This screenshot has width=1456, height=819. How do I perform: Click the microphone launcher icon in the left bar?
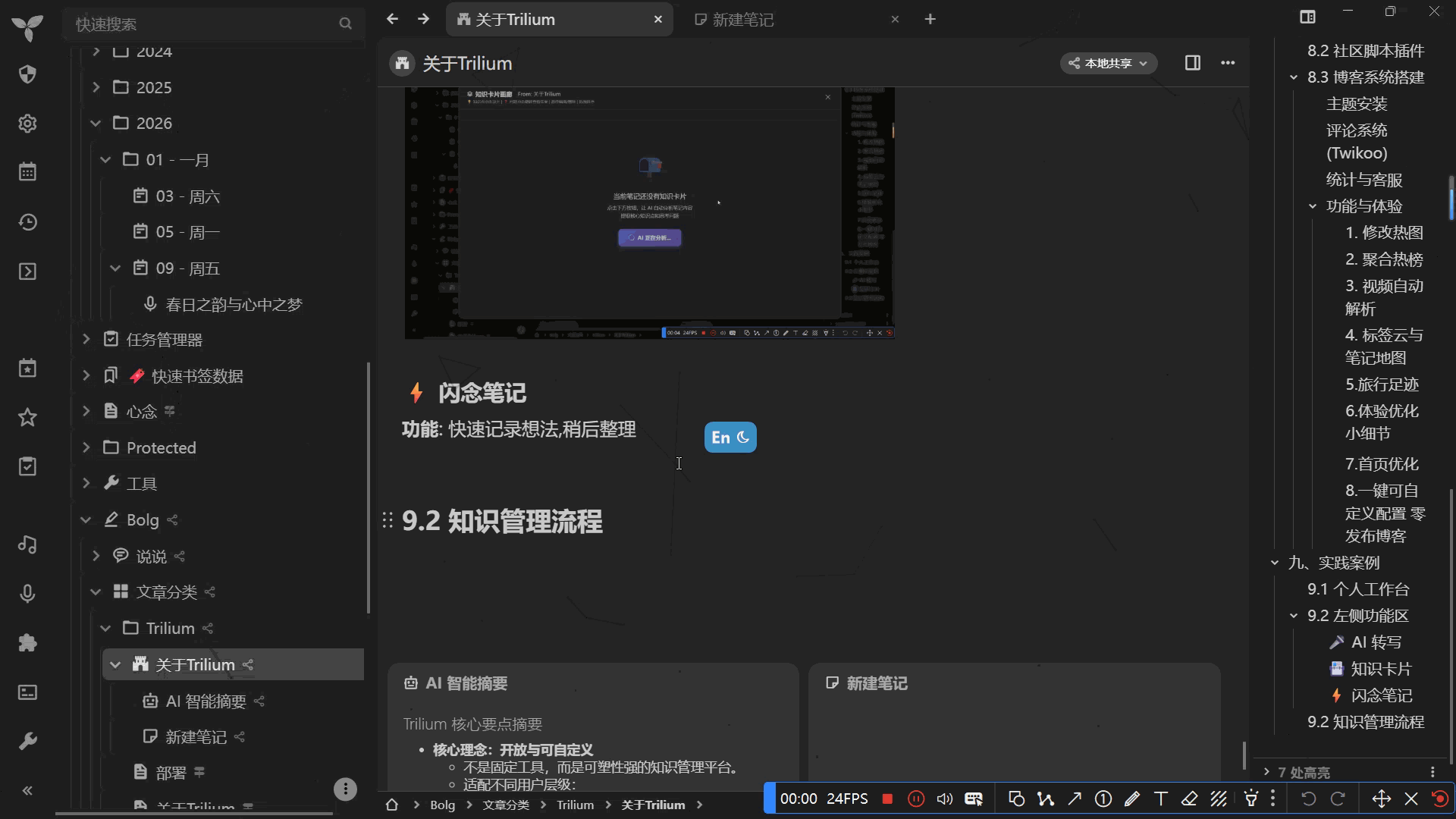pos(27,594)
